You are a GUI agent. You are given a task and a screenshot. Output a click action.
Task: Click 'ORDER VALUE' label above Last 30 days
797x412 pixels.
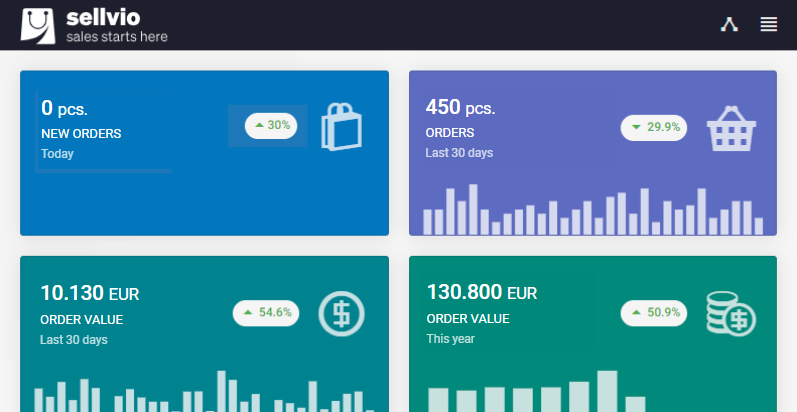click(x=81, y=320)
